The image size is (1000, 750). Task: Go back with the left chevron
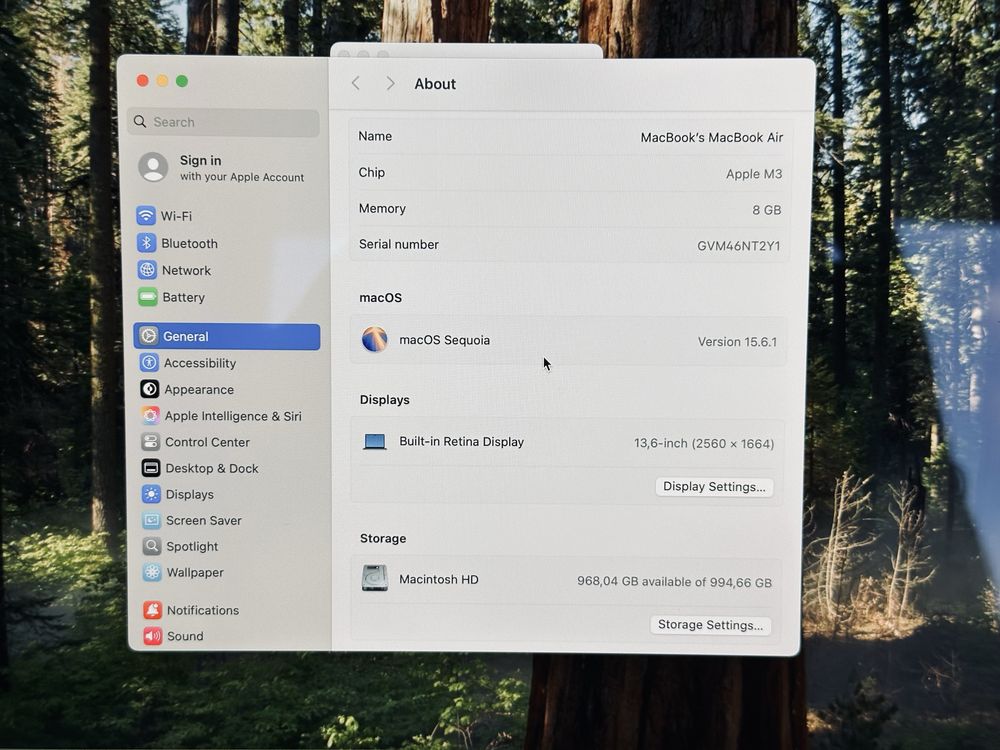356,83
